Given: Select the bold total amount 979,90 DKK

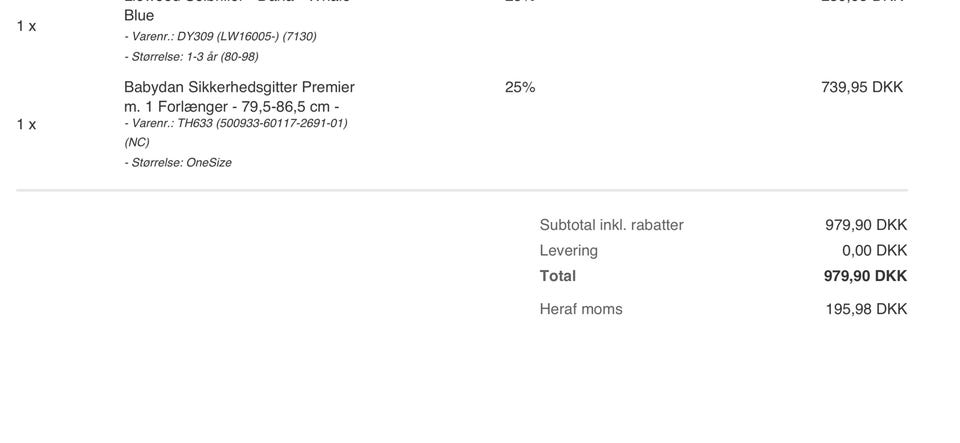Looking at the screenshot, I should point(865,276).
